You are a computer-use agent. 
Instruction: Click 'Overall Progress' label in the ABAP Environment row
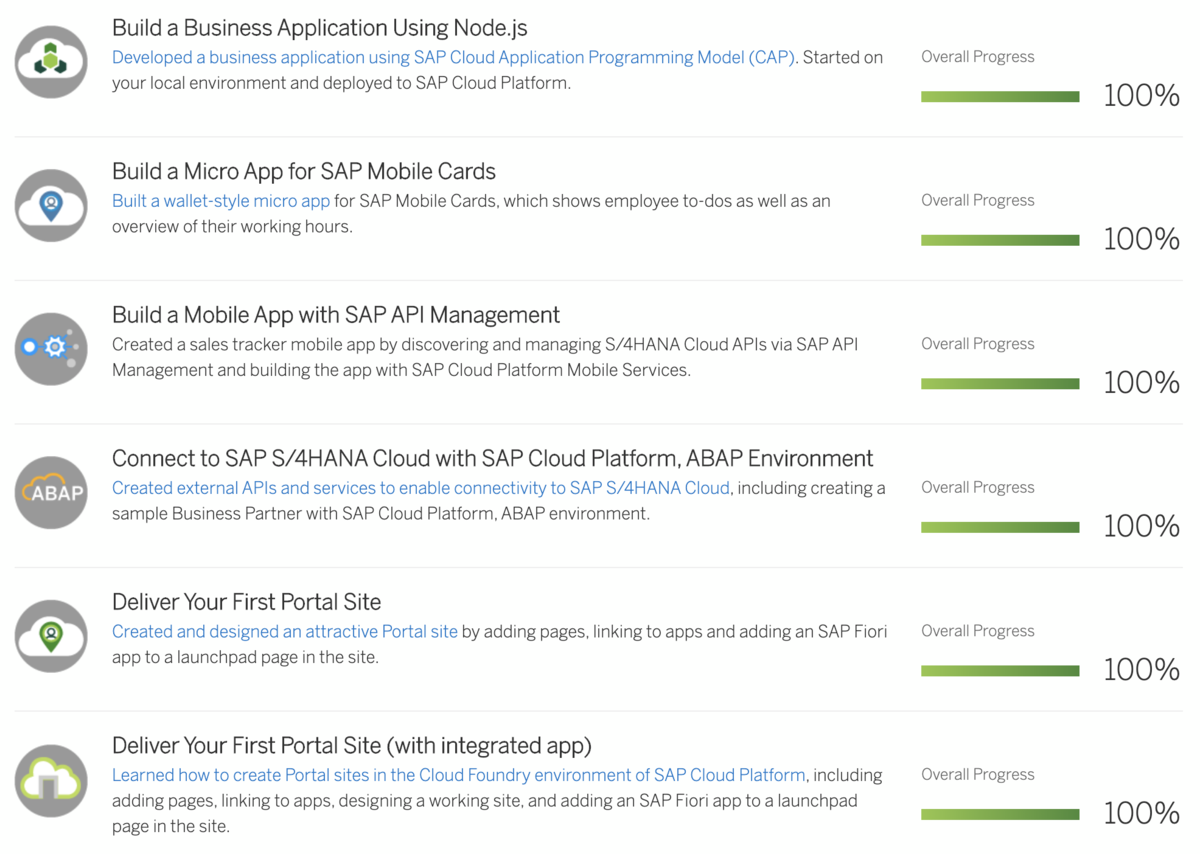click(x=978, y=487)
